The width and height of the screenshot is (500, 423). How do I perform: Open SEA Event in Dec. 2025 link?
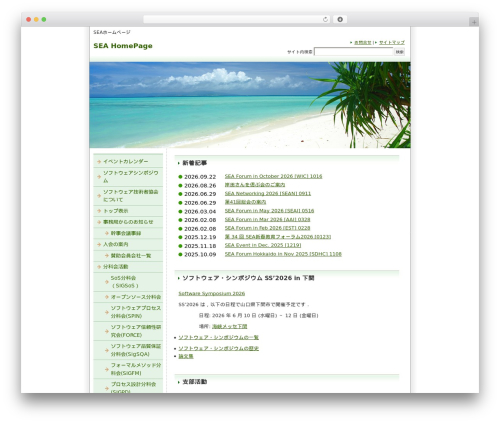coord(263,245)
